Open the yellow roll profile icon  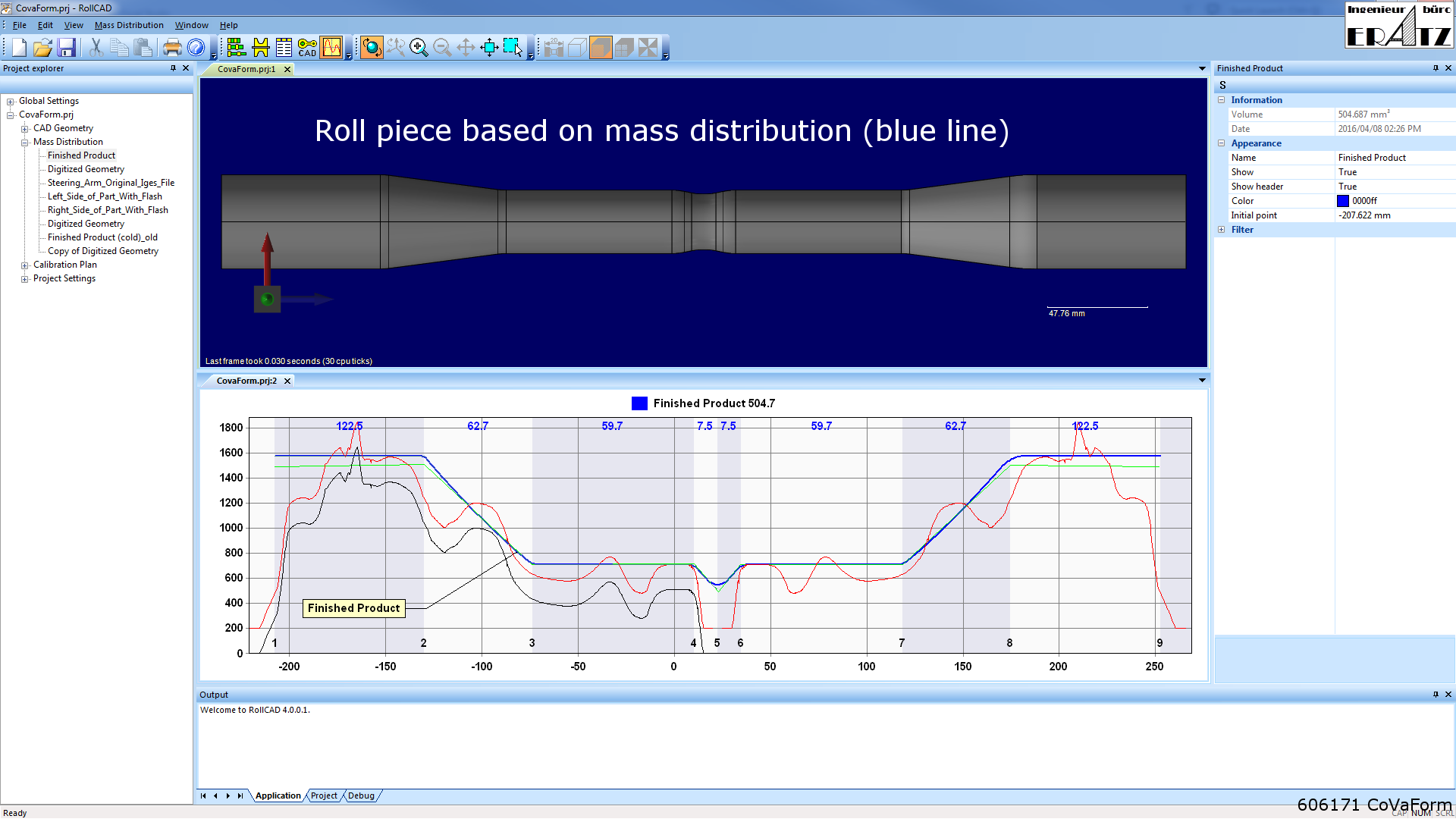tap(260, 48)
